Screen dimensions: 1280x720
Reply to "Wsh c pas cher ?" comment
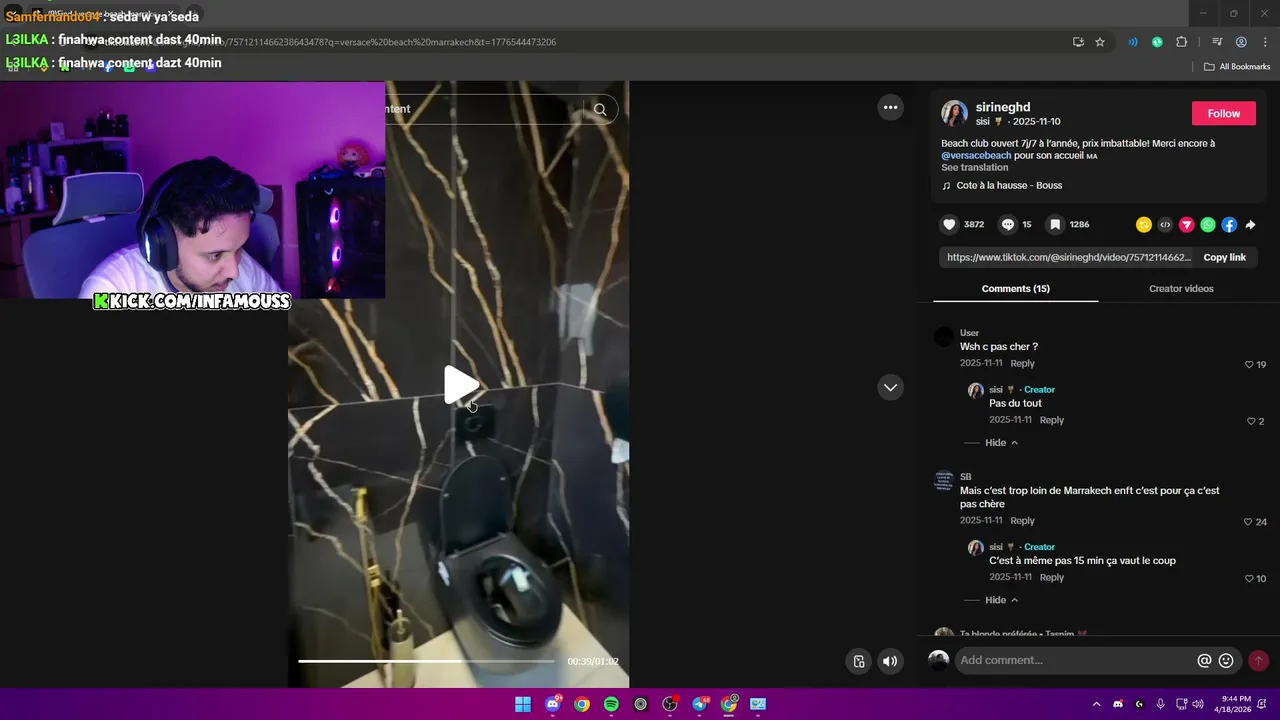pos(1022,363)
